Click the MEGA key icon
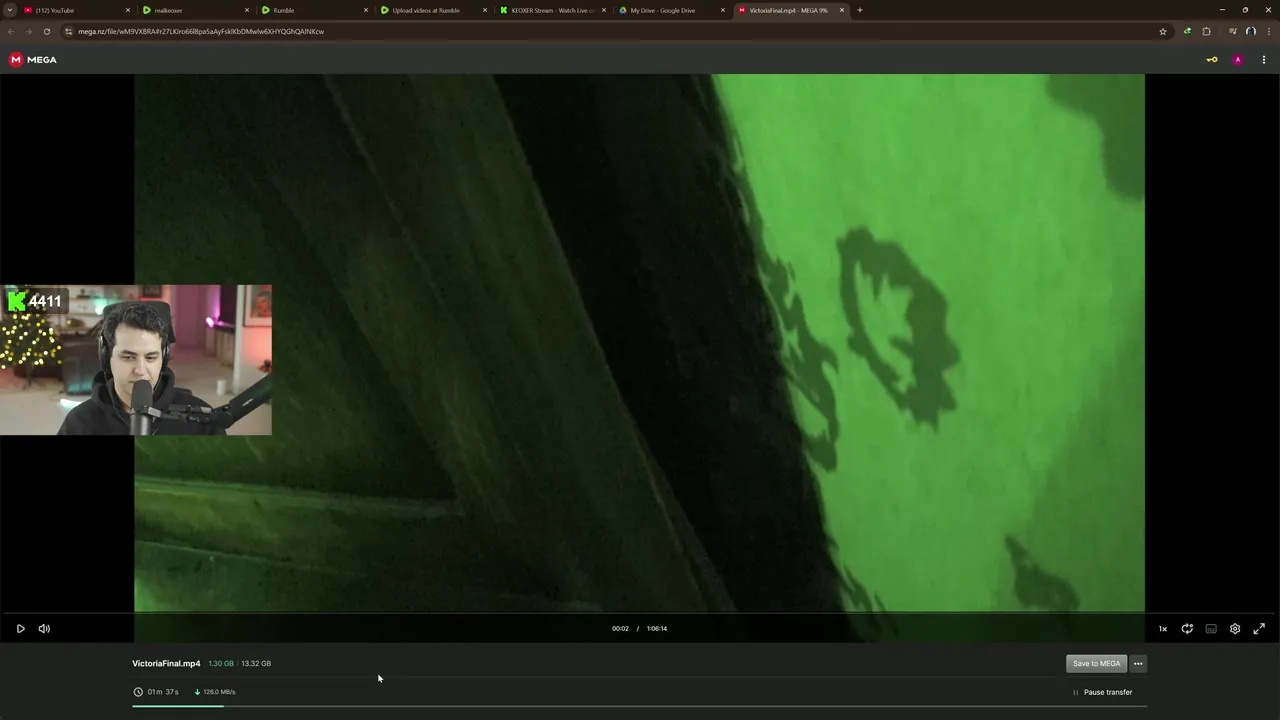This screenshot has height=720, width=1280. (1212, 60)
